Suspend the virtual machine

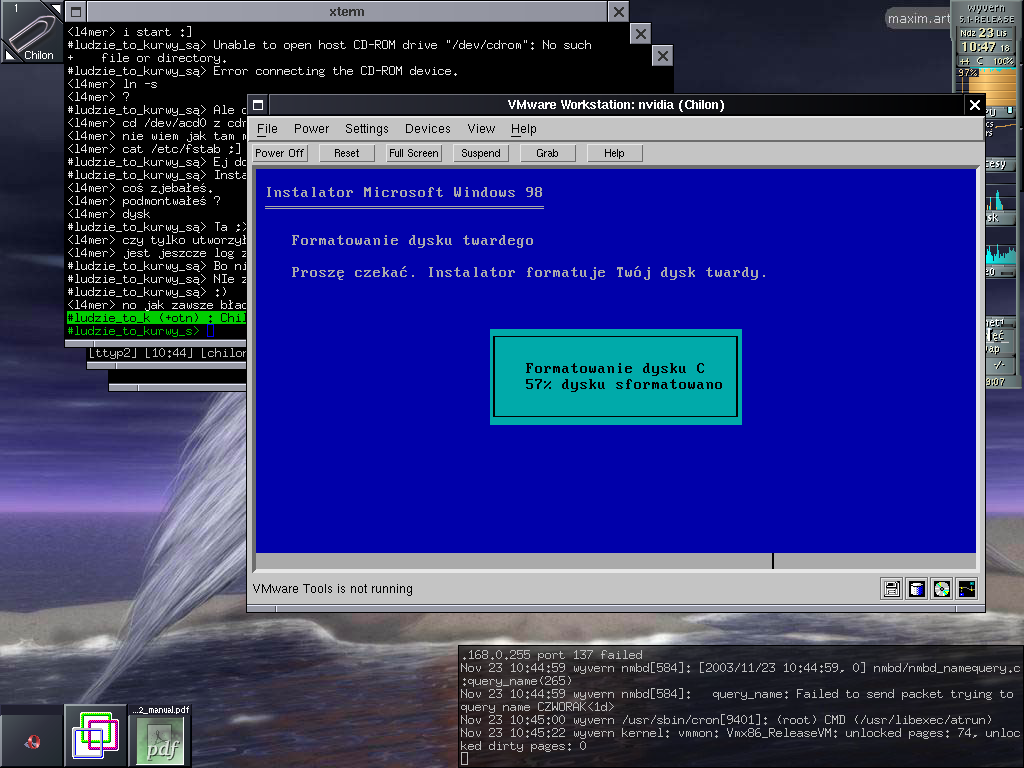tap(481, 153)
